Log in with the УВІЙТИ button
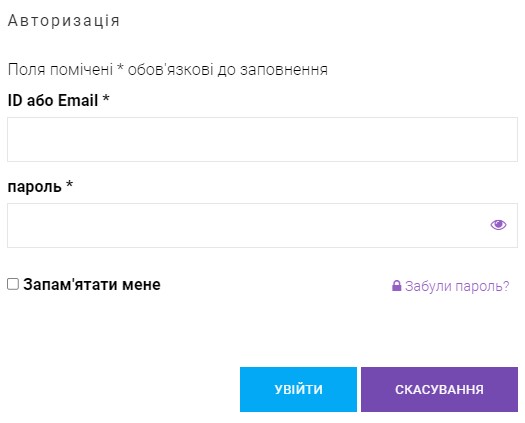525x423 pixels. coord(298,389)
